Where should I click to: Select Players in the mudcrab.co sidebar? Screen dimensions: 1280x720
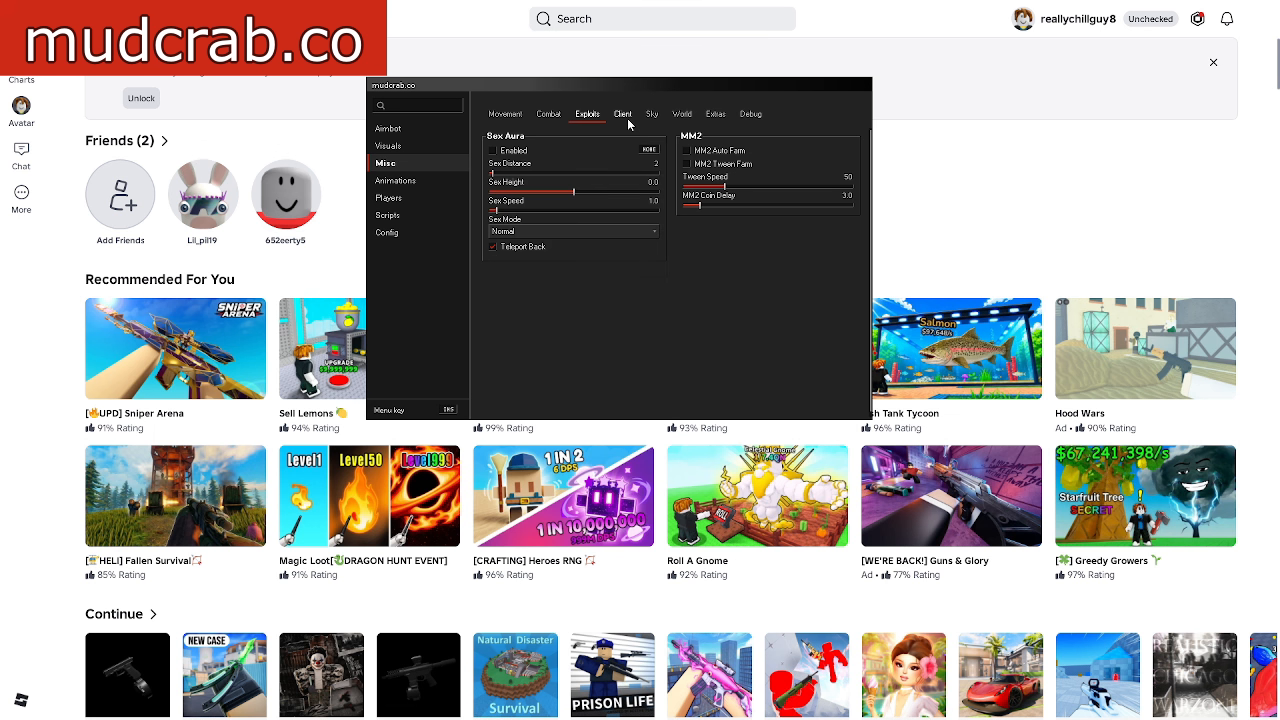pyautogui.click(x=388, y=198)
